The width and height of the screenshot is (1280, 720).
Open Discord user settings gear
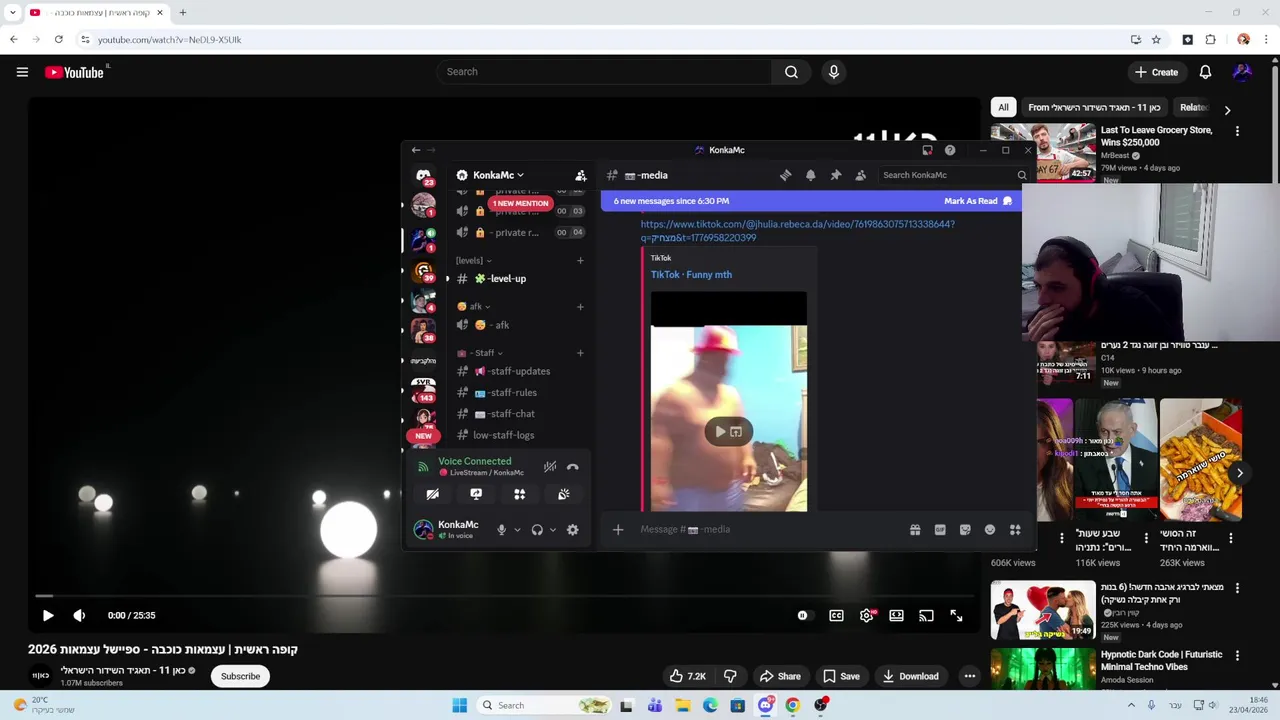click(572, 530)
